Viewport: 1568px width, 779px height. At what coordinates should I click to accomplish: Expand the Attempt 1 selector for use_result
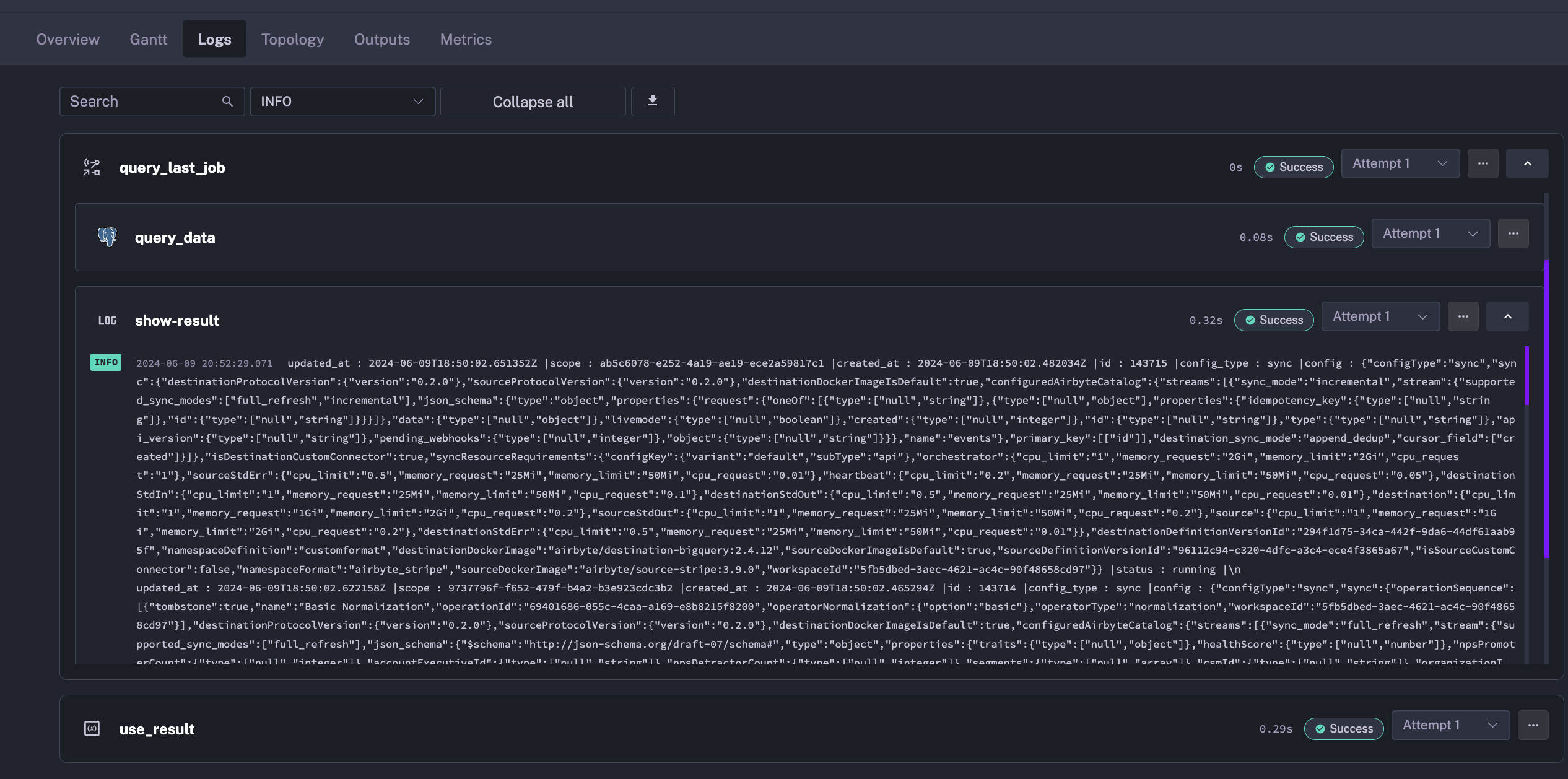pos(1450,725)
